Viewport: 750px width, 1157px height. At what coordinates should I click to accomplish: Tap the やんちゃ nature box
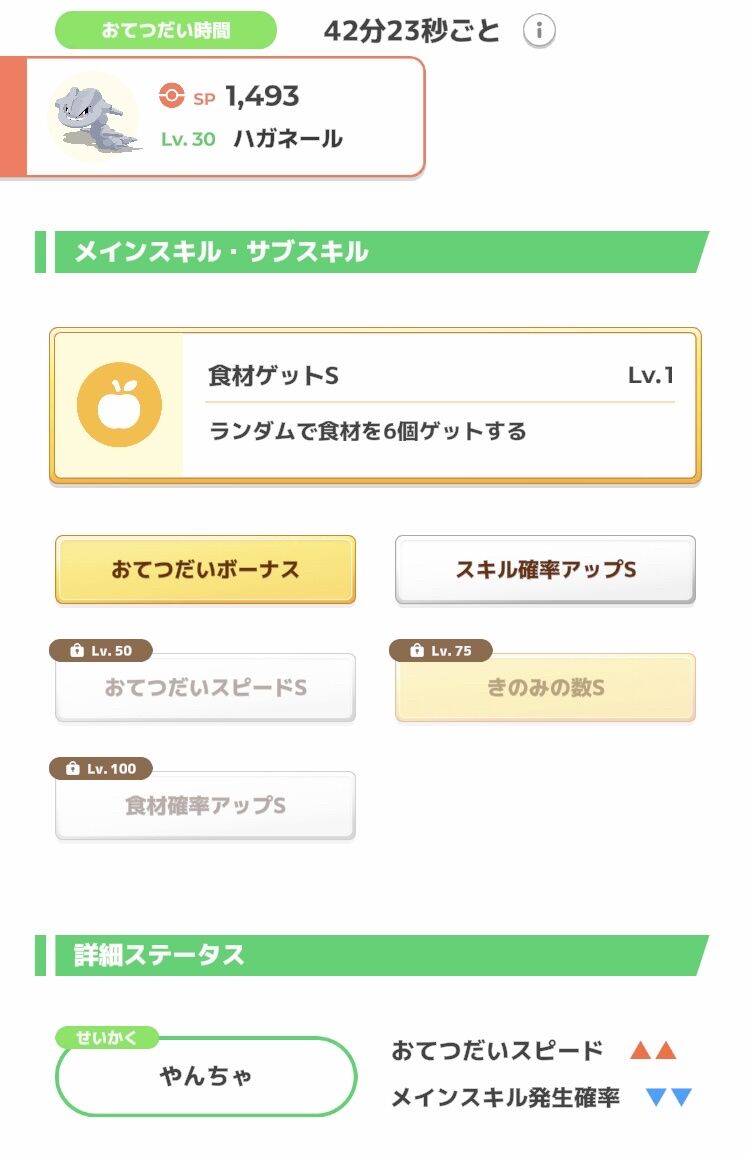click(206, 1076)
